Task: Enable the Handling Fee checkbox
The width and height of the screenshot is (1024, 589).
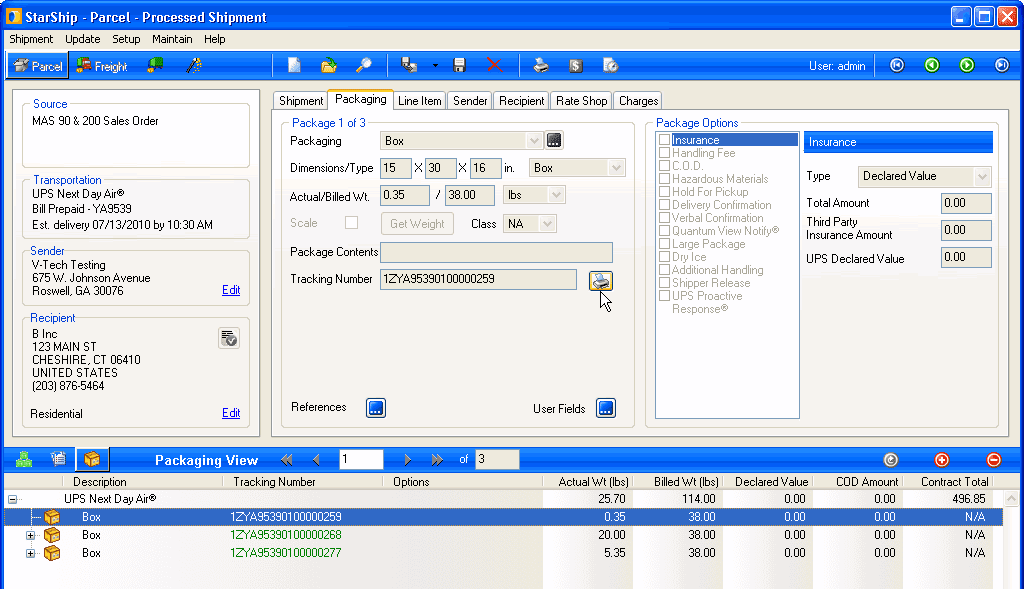Action: (x=664, y=153)
